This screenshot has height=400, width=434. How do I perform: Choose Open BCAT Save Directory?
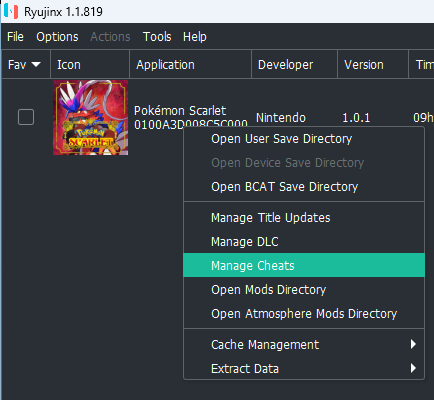click(x=304, y=187)
